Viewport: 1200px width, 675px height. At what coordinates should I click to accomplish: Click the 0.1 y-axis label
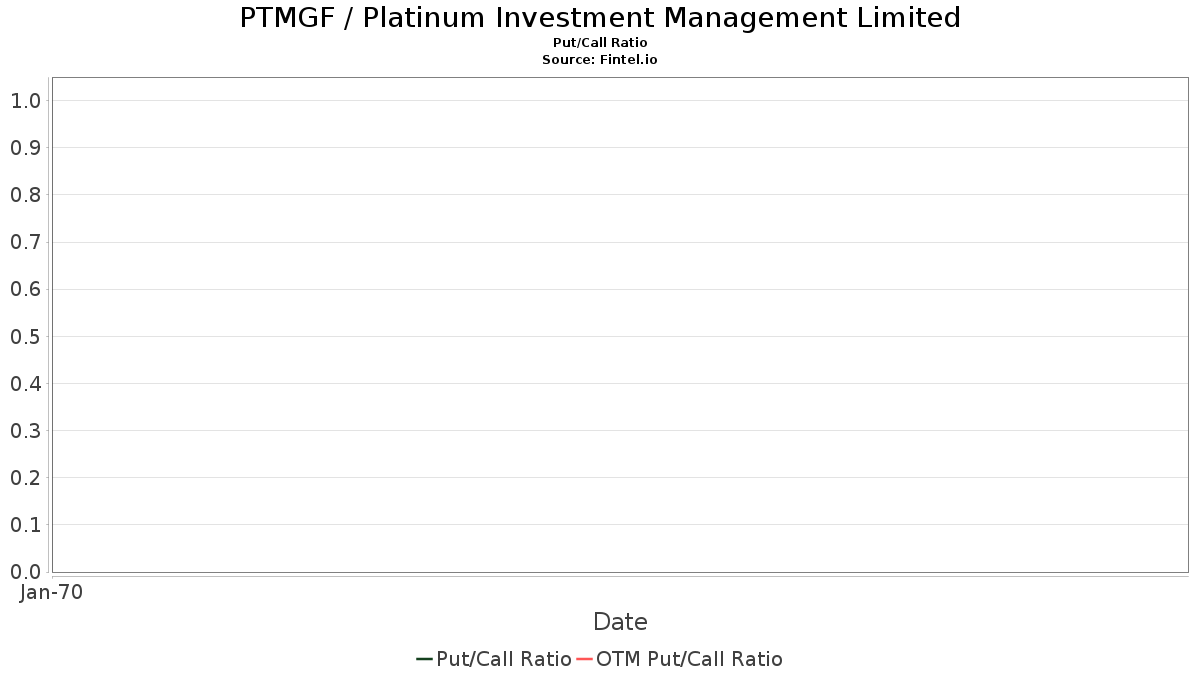[25, 524]
